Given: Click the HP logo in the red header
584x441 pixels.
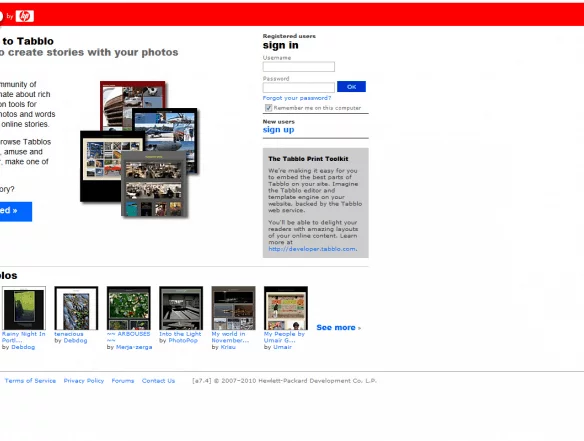Looking at the screenshot, I should 25,16.
